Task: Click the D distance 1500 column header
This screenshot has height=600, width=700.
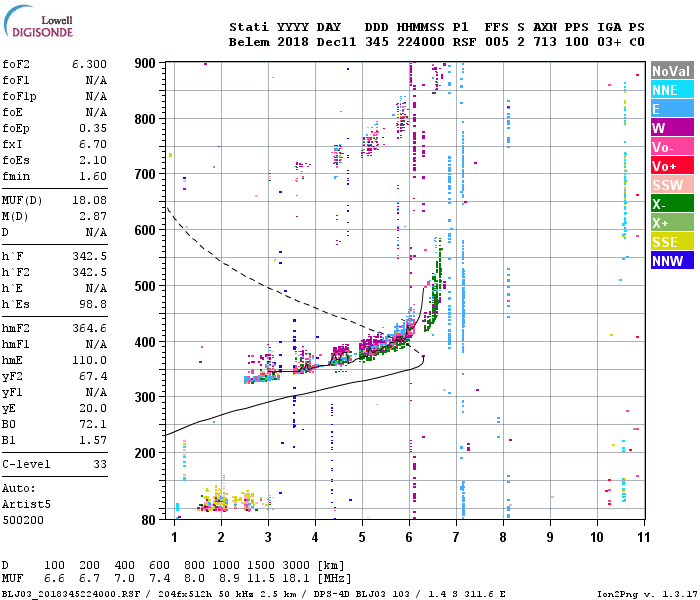Action: coord(262,565)
